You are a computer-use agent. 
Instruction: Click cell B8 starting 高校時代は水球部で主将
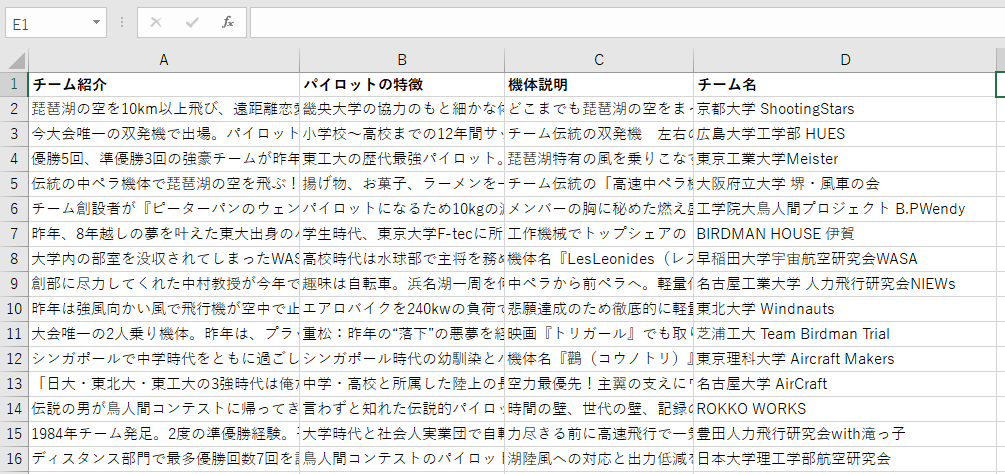tap(403, 259)
